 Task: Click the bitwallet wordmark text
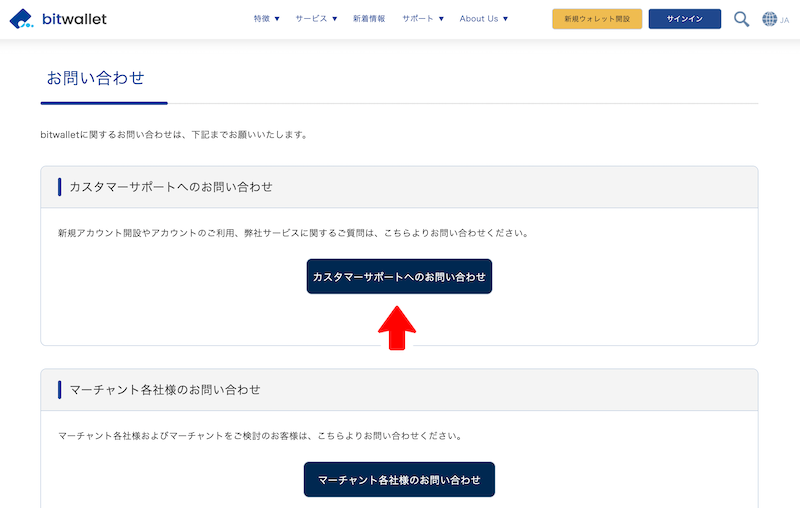click(74, 19)
